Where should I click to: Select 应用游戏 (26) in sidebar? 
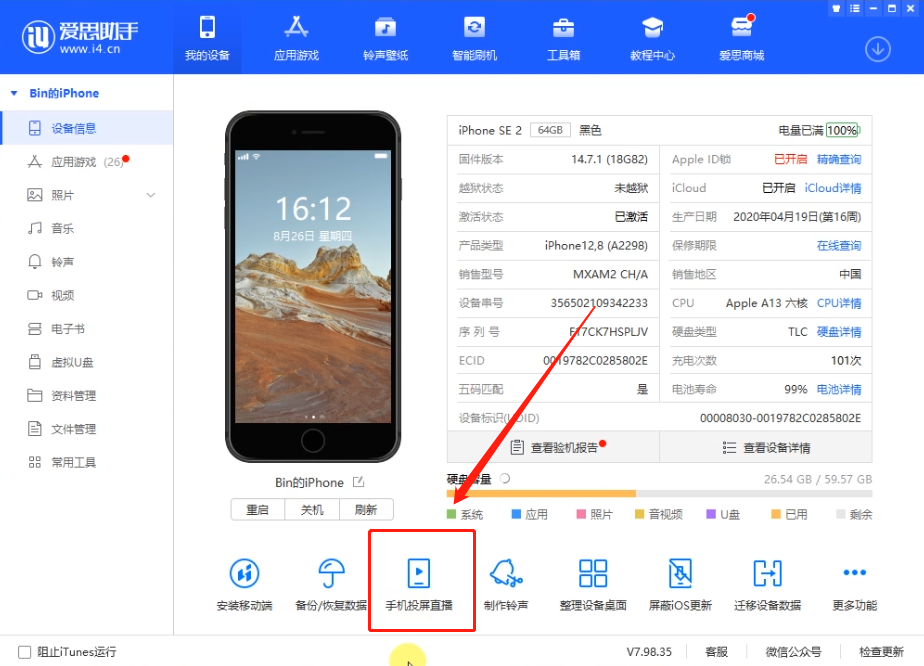[87, 161]
